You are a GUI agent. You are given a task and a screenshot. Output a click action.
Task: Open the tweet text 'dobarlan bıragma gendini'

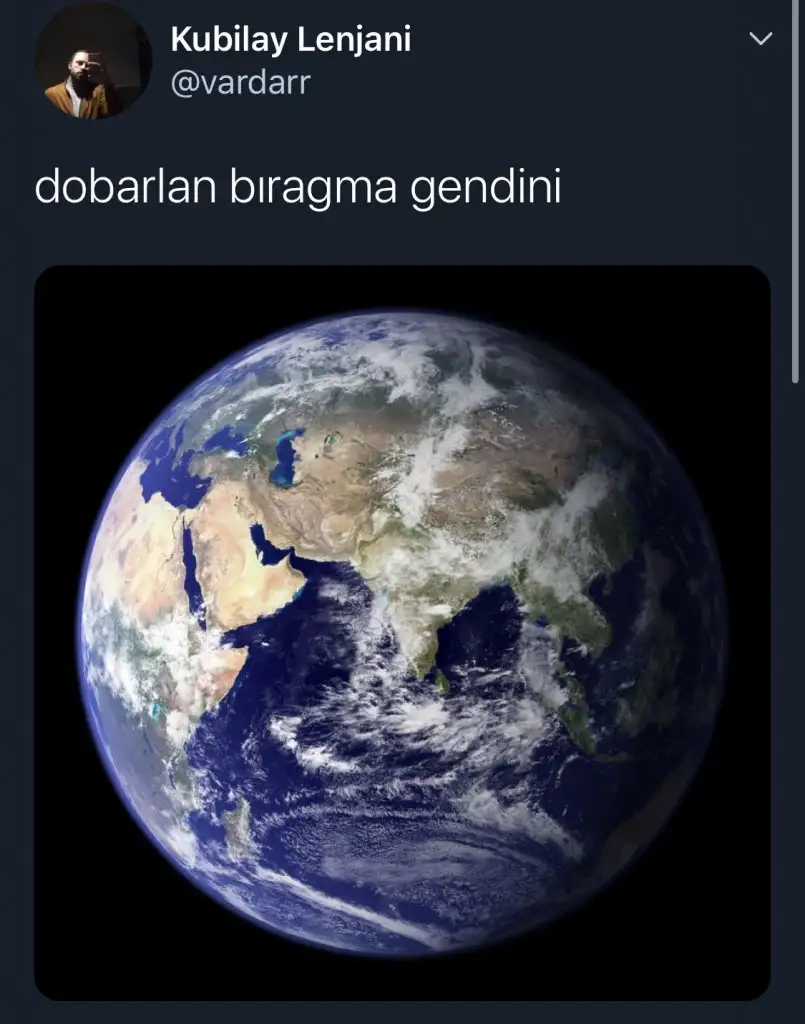[x=298, y=188]
